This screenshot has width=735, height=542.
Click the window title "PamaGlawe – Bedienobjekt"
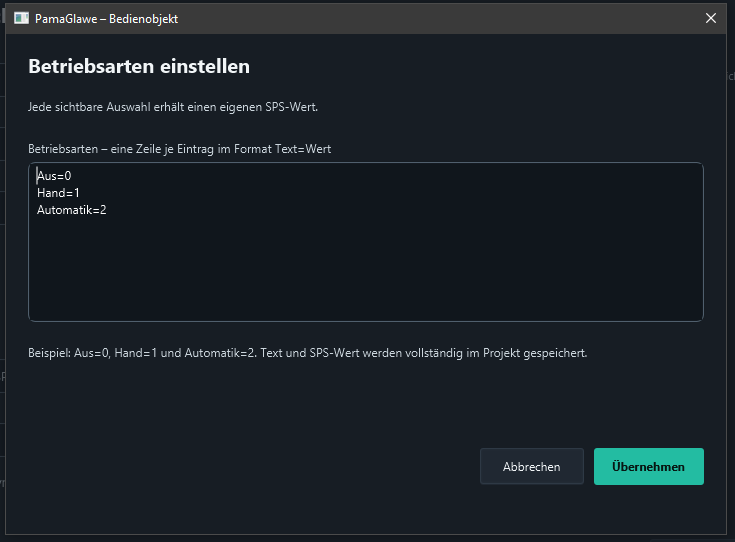[106, 19]
